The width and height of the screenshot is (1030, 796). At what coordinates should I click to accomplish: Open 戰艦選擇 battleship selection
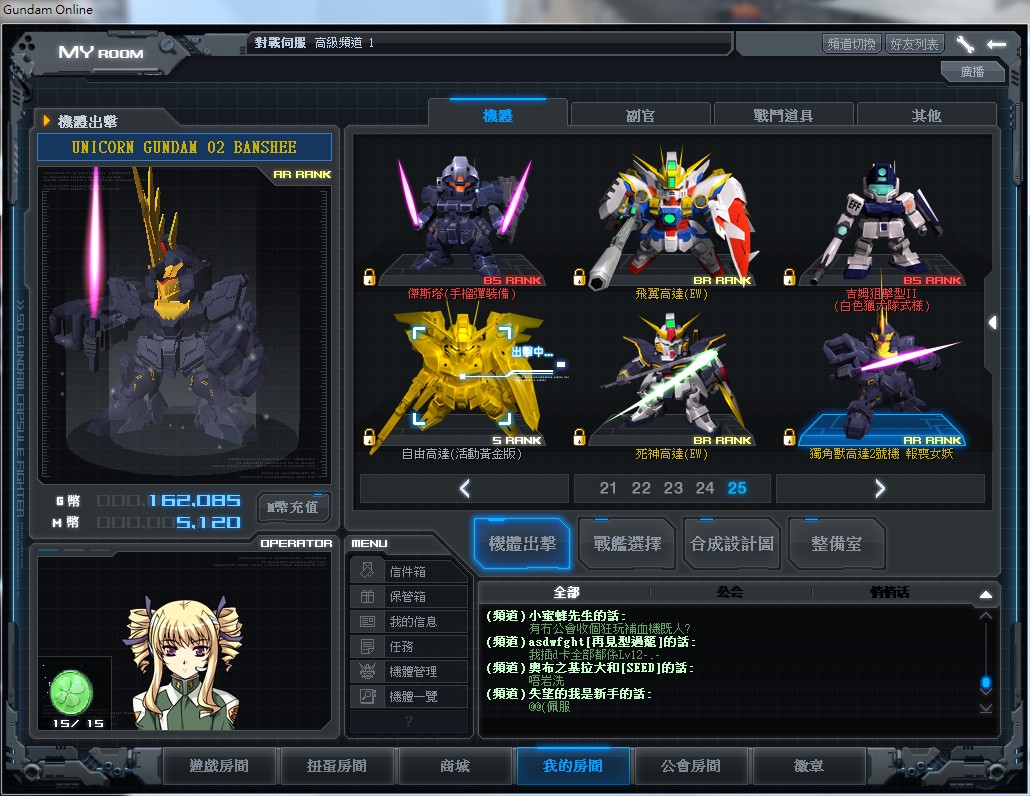[627, 544]
